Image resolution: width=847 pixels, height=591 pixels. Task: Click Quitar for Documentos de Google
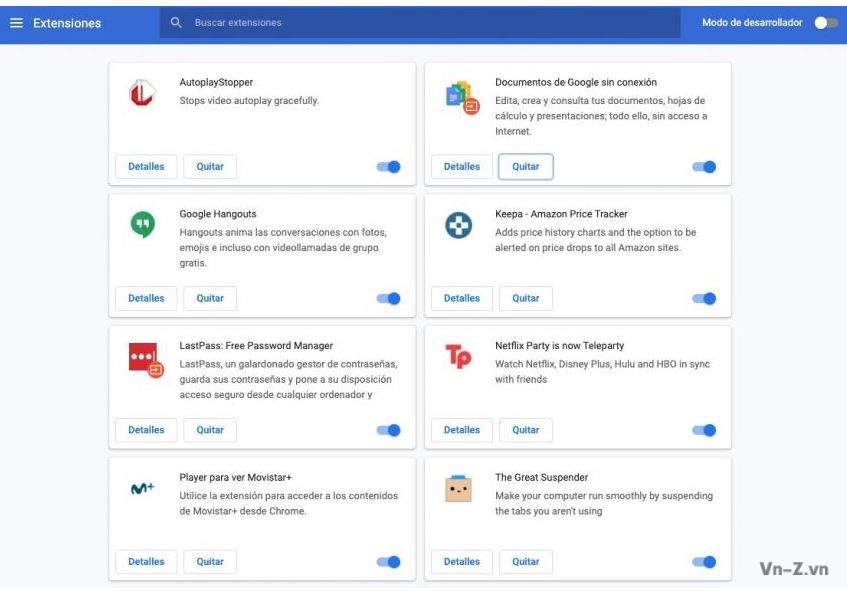tap(526, 166)
